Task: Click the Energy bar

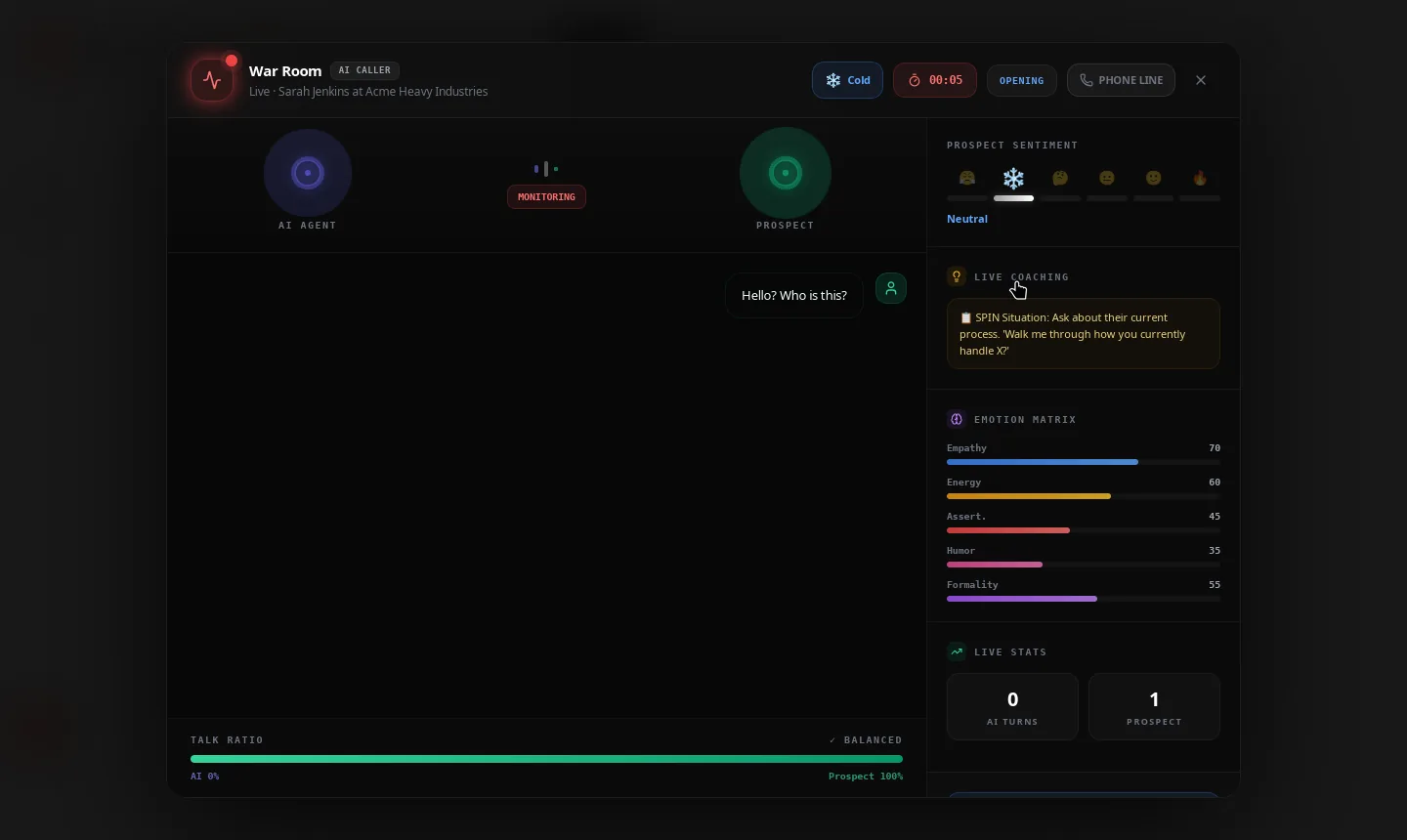Action: pos(1084,496)
